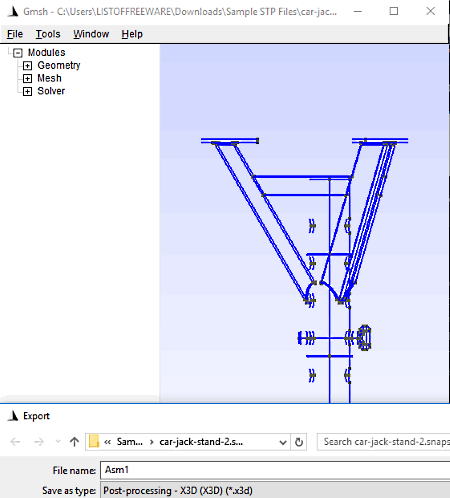450x498 pixels.
Task: Expand the Solver module
Action: tap(27, 91)
